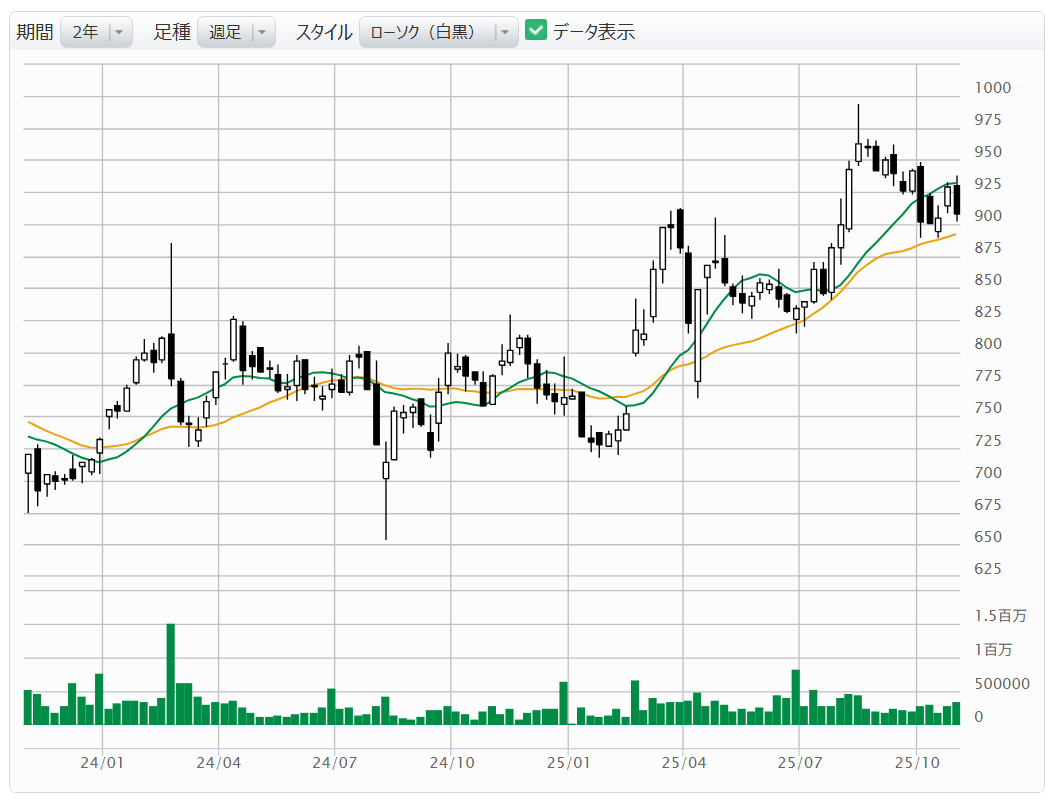Click the arrow beside 週足 selector
This screenshot has width=1059, height=802.
coord(262,32)
